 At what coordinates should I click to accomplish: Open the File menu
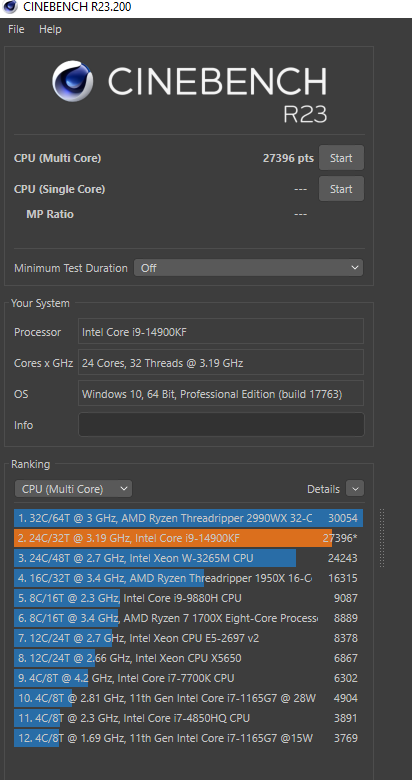click(16, 29)
